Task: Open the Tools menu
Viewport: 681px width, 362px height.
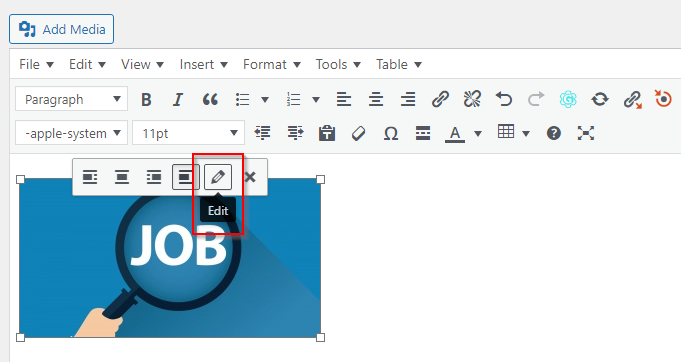Action: (x=338, y=64)
